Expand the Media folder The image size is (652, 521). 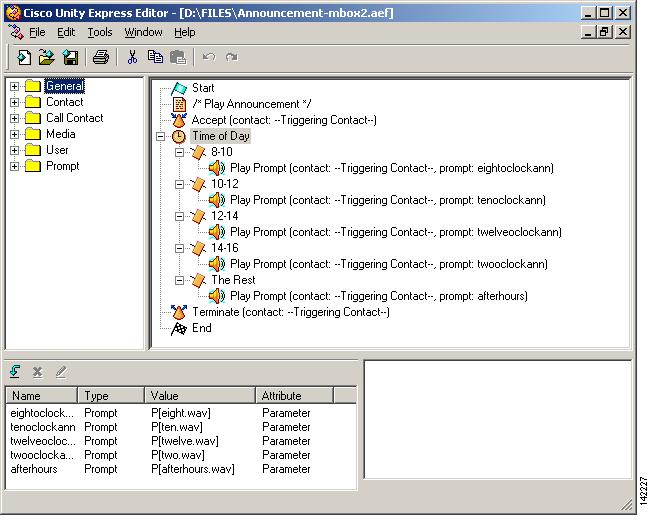tap(15, 134)
